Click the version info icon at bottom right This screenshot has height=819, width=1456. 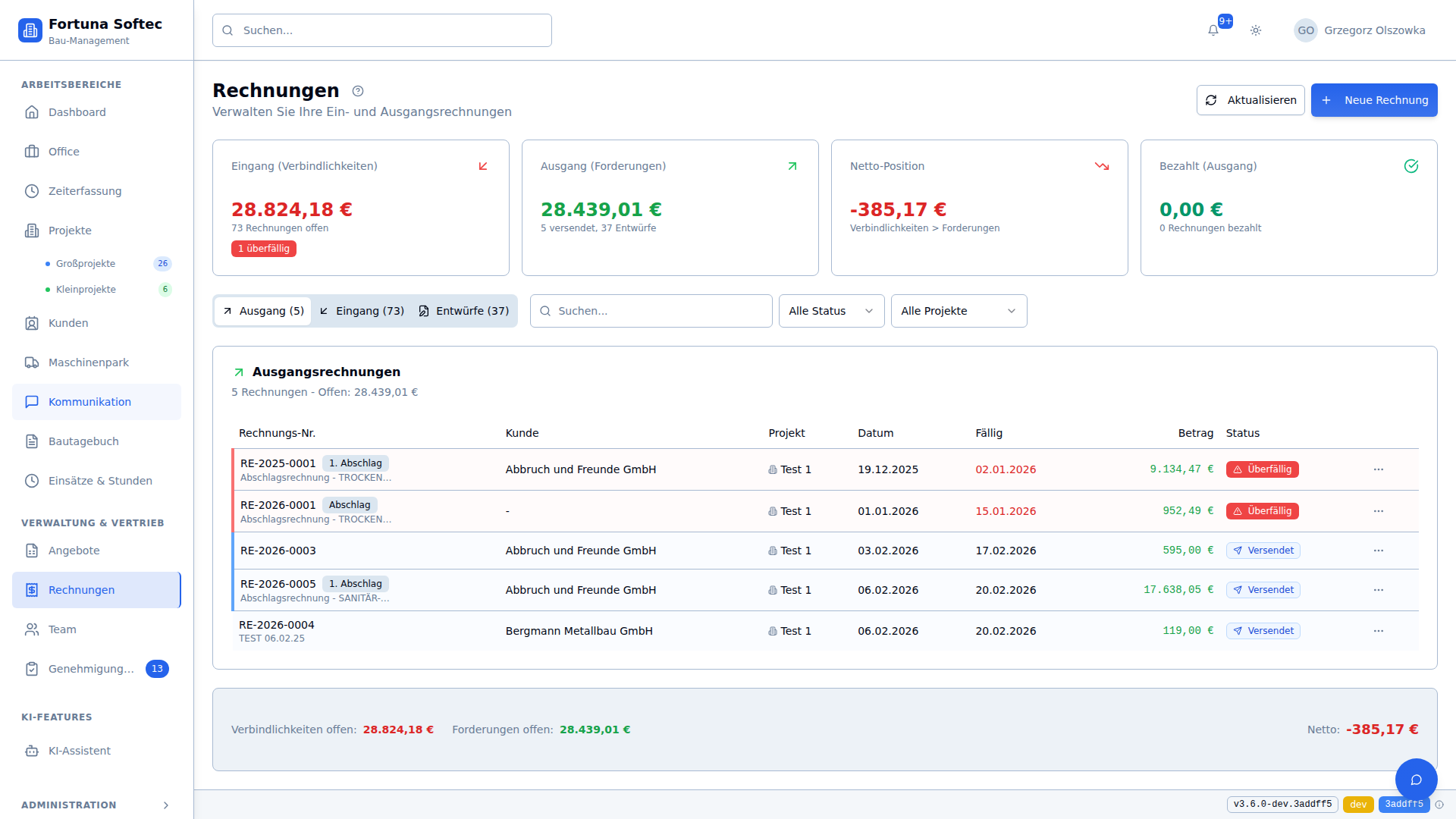[x=1439, y=805]
